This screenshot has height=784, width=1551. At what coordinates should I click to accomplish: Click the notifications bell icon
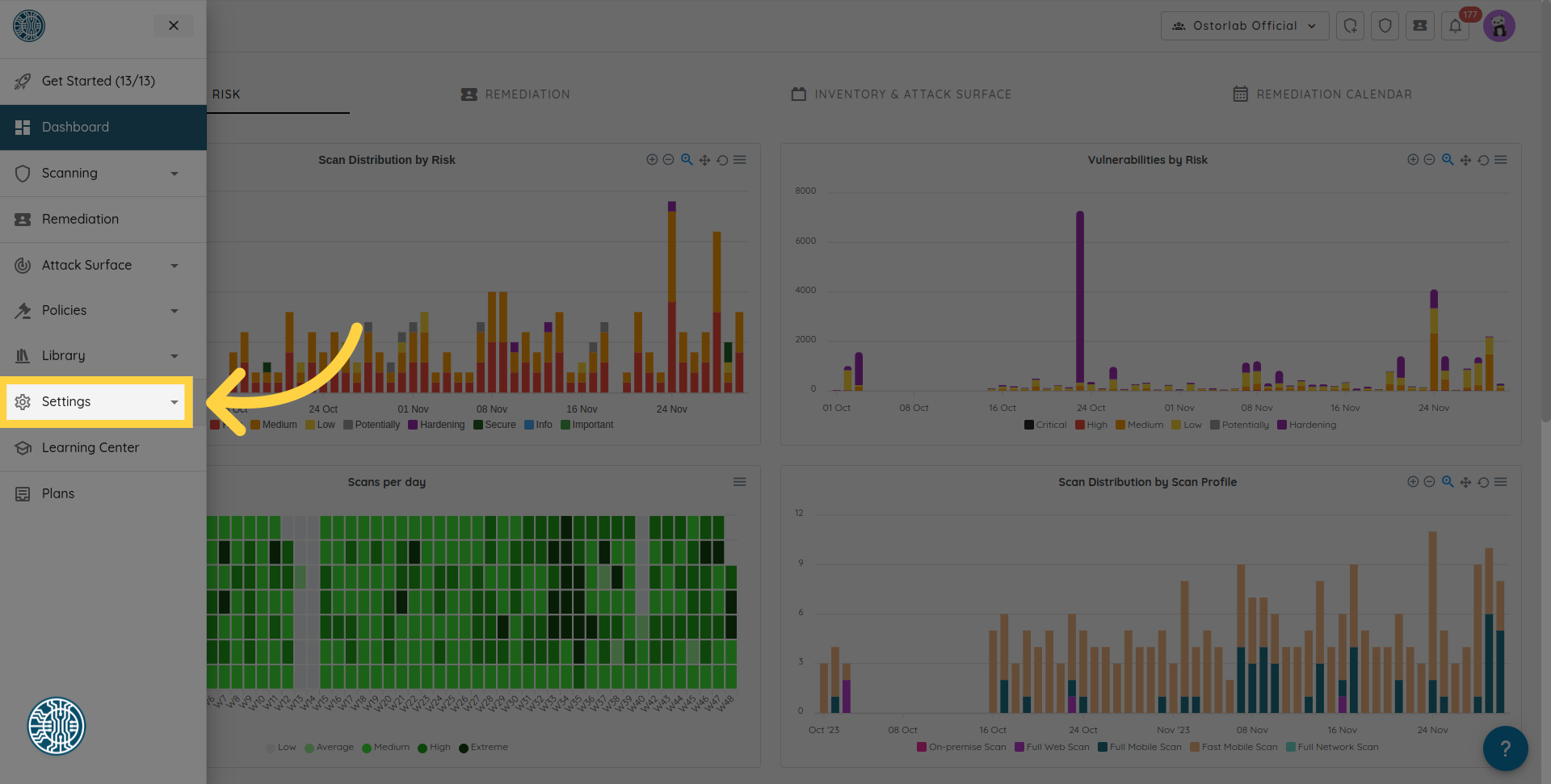click(x=1455, y=26)
